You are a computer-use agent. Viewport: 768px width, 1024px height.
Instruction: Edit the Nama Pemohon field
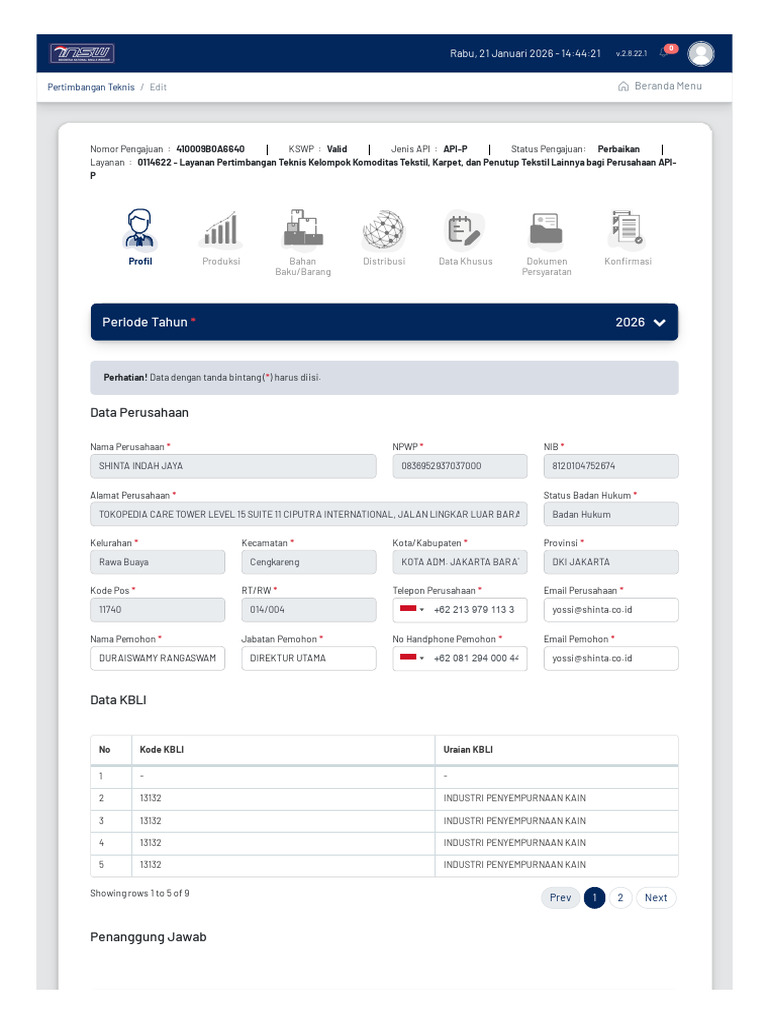click(x=157, y=658)
